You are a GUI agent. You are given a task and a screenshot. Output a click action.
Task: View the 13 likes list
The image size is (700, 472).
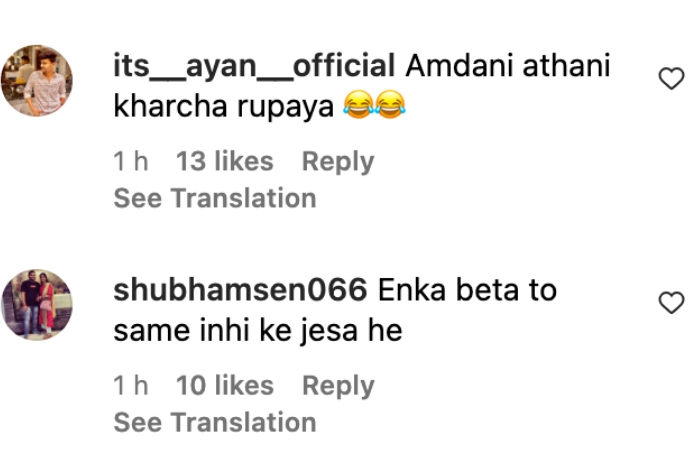[x=224, y=161]
